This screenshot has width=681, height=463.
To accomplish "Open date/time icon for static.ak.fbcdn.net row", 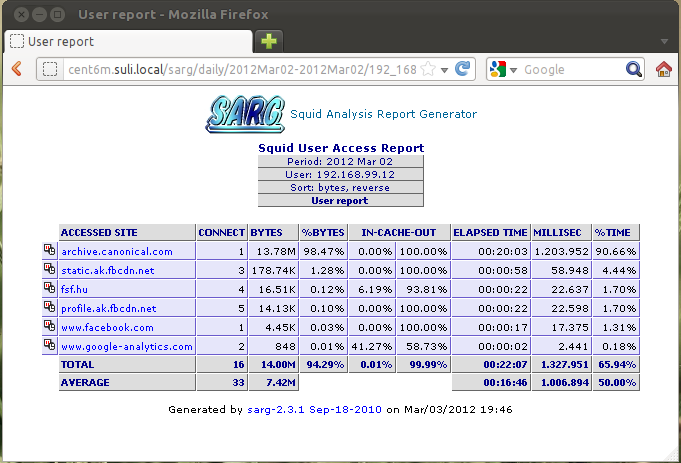I will tap(50, 269).
